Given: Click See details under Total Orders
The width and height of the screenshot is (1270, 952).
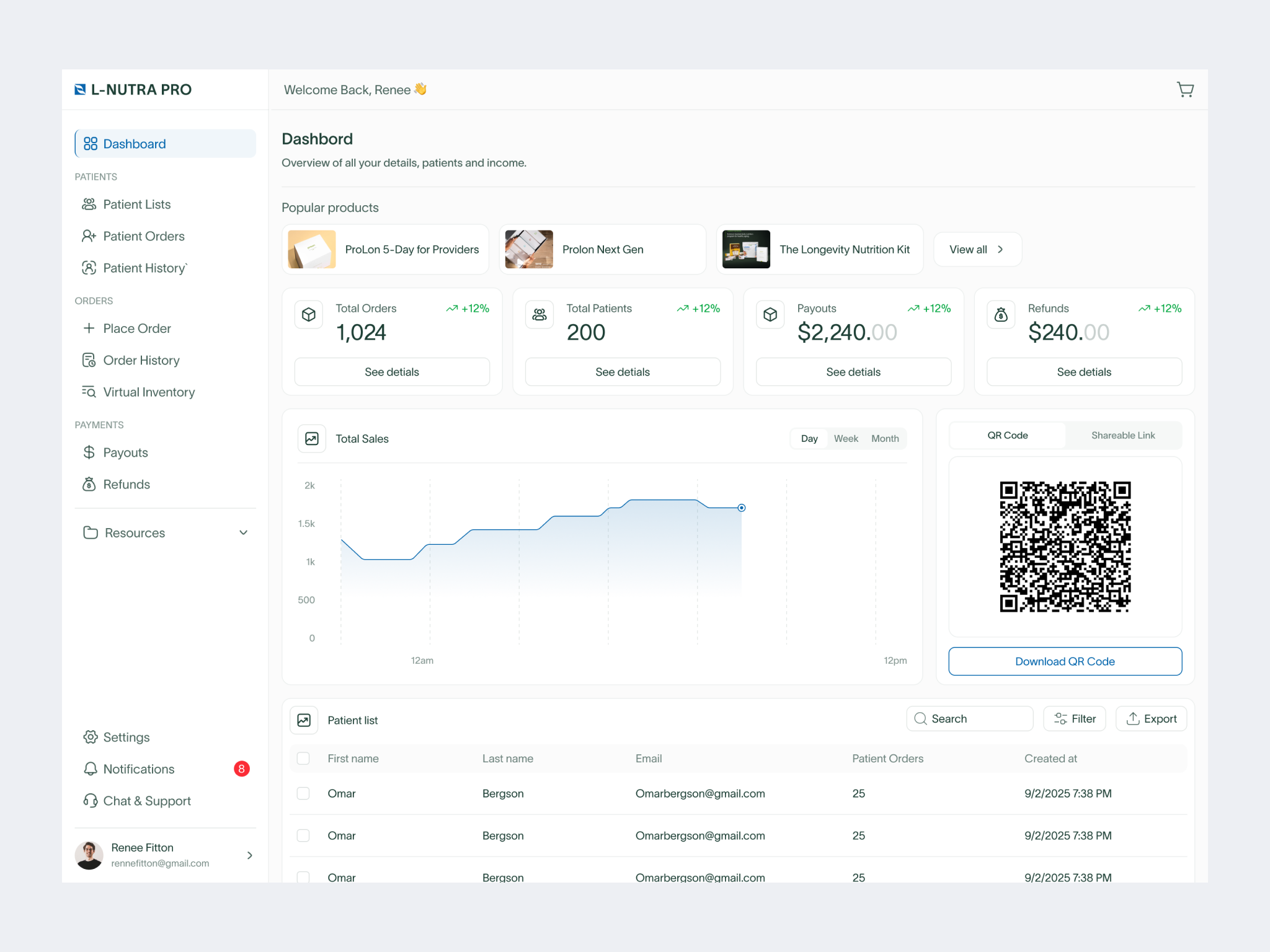Looking at the screenshot, I should tap(392, 372).
